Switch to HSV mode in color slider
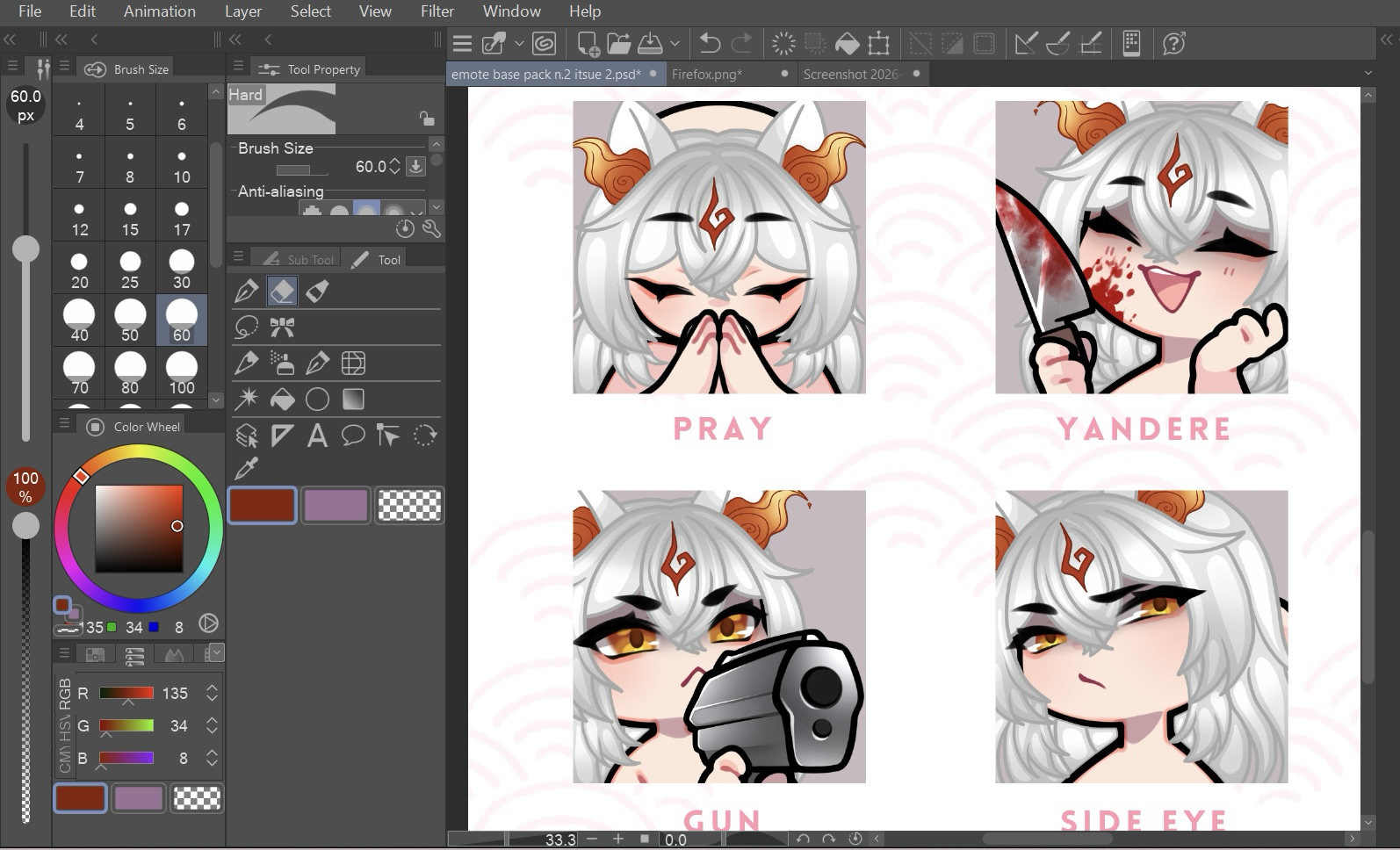Screen dimensions: 1400x850 (x=64, y=725)
